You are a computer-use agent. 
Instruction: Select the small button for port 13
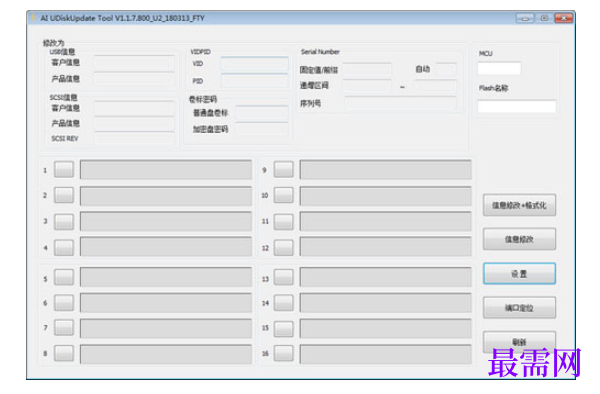pyautogui.click(x=284, y=277)
